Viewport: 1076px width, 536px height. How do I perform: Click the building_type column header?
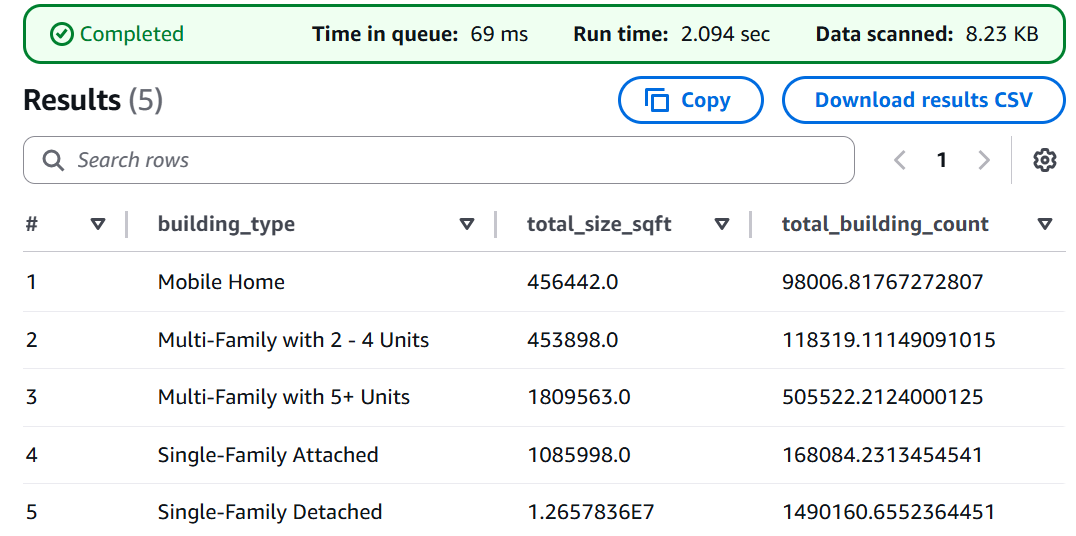click(226, 224)
